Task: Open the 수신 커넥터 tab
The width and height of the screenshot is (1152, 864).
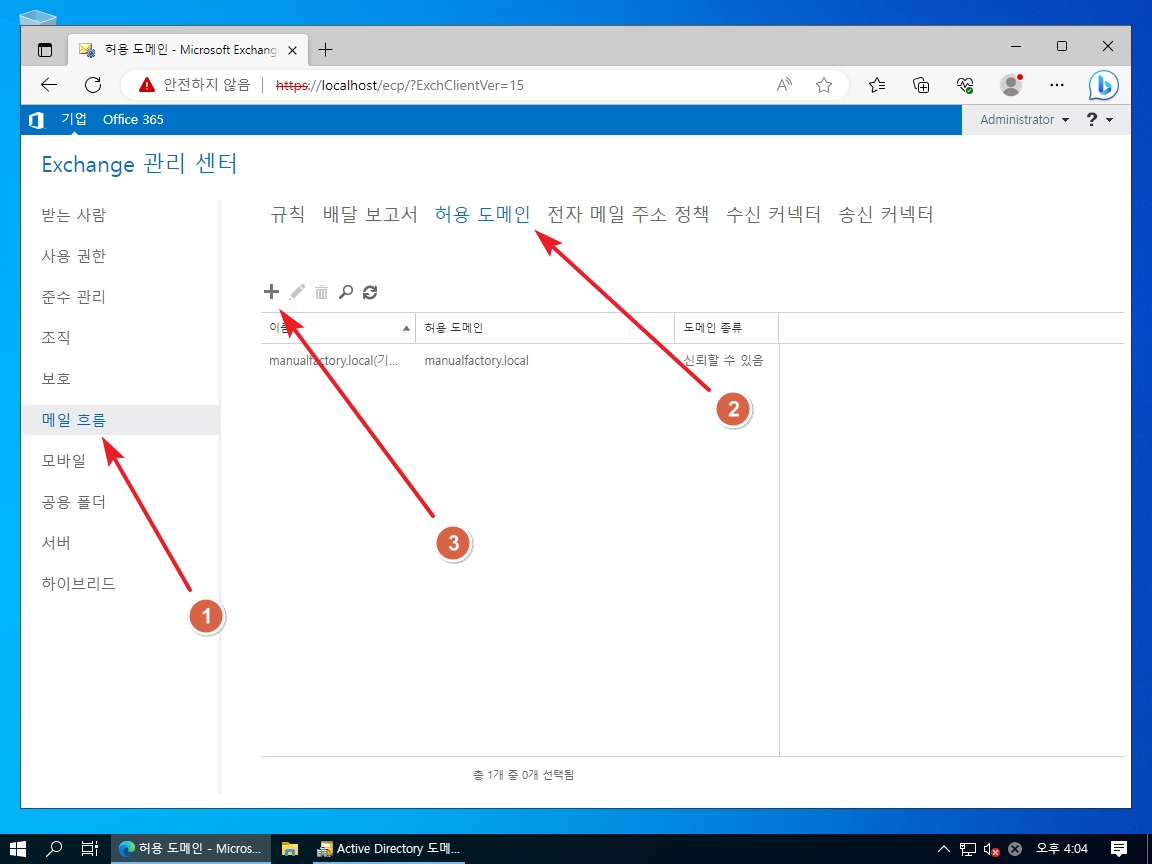Action: [x=773, y=215]
